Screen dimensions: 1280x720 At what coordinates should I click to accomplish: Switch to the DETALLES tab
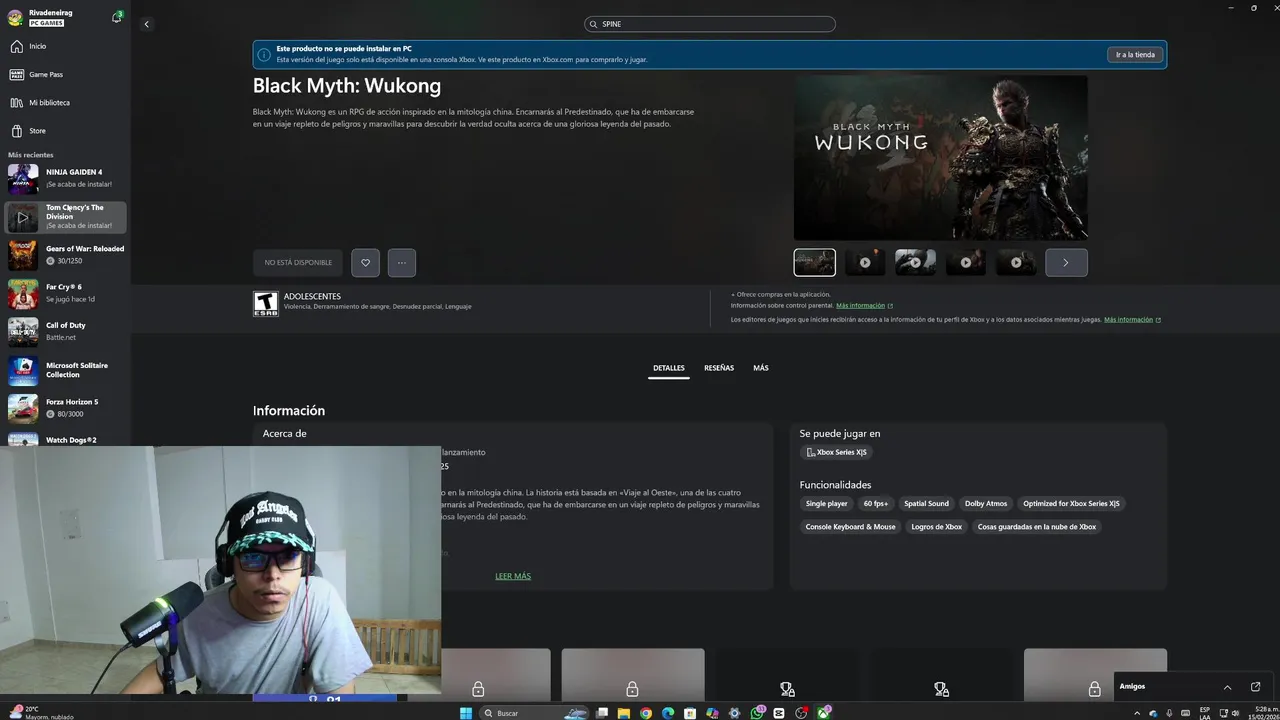[669, 368]
